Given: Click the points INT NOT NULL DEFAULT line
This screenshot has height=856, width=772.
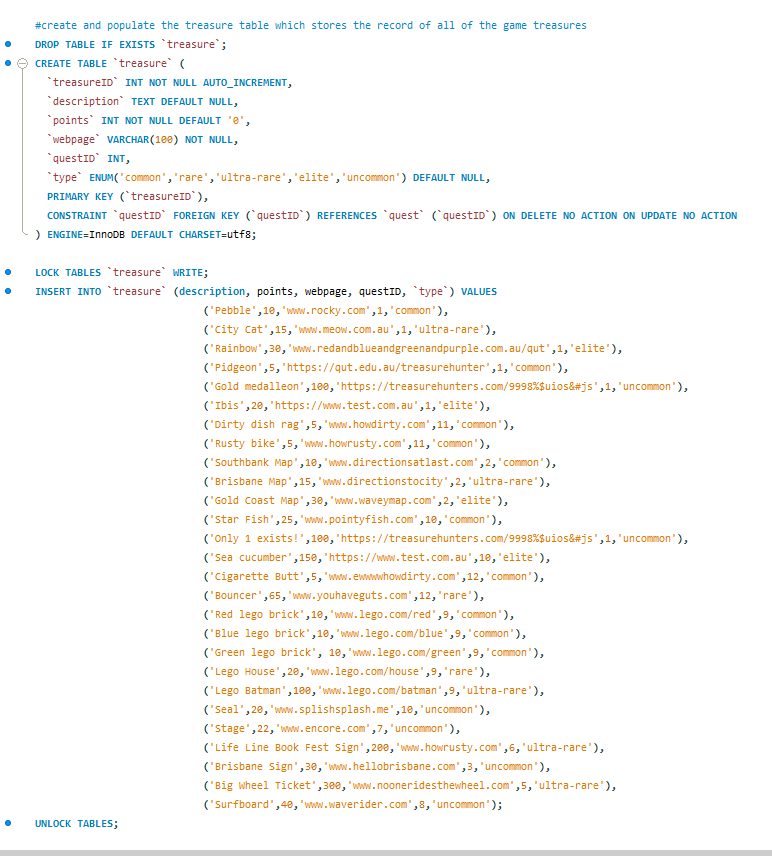Looking at the screenshot, I should tap(149, 121).
